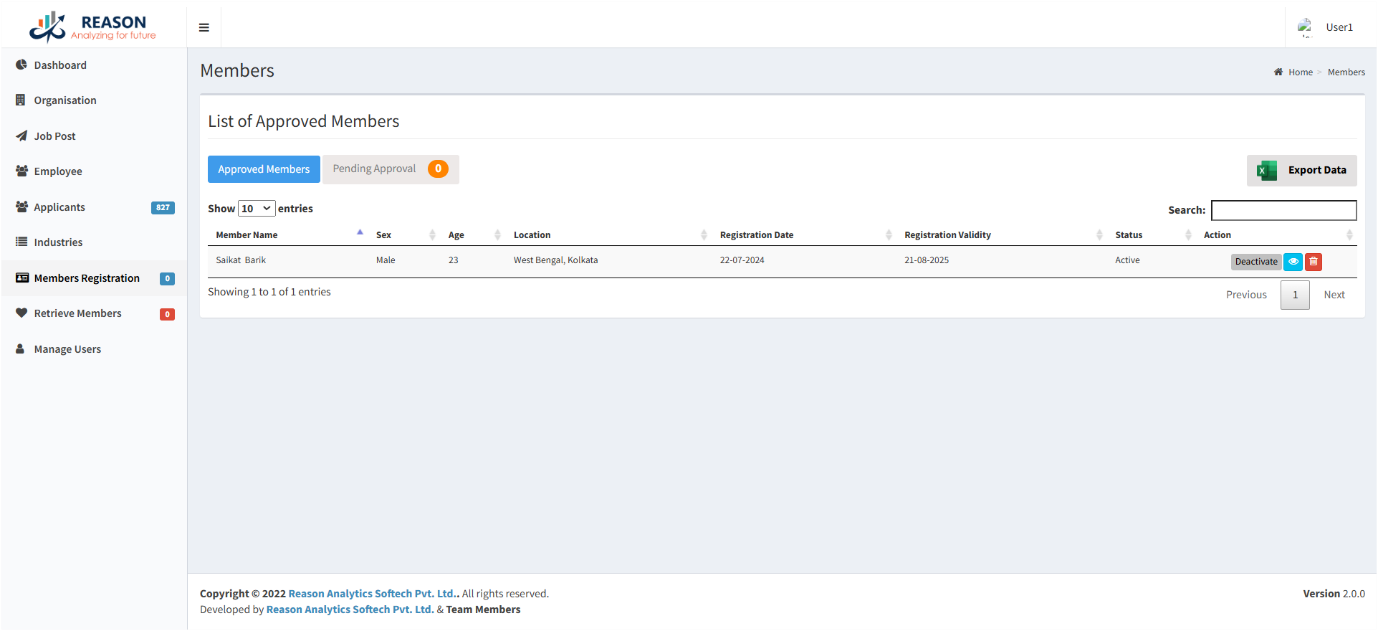Click the Dashboard pie chart icon
Viewport: 1378px width, 631px height.
click(20, 65)
